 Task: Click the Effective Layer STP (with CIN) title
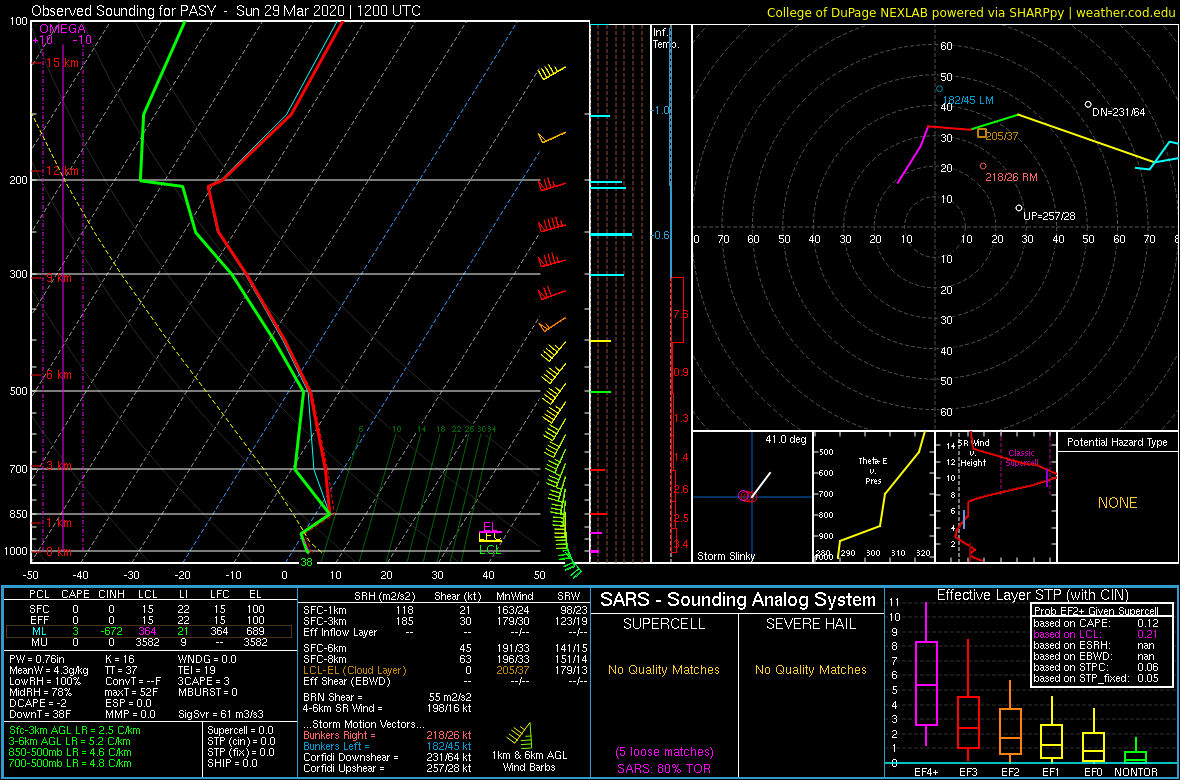coord(1032,596)
